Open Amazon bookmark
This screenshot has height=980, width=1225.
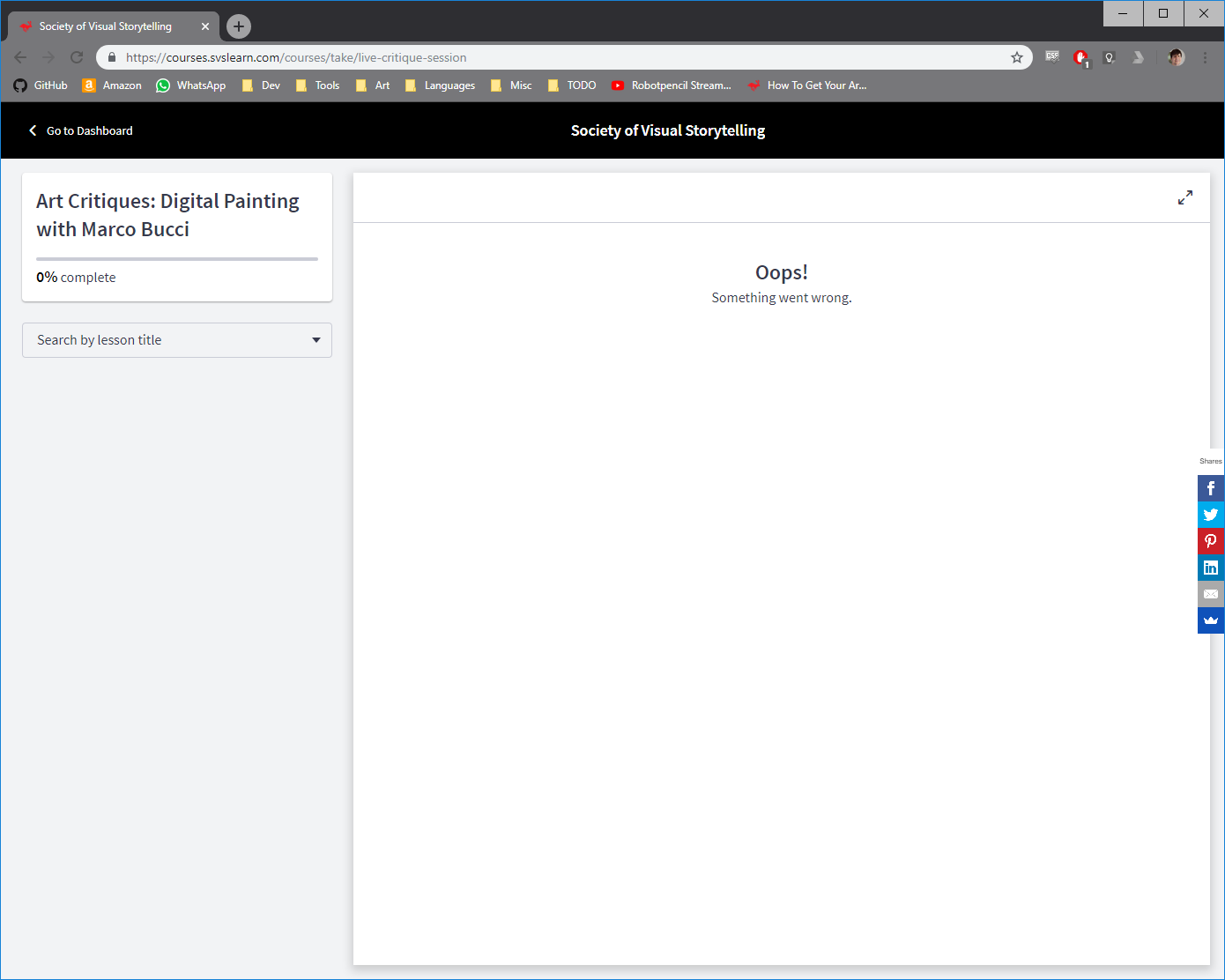click(x=112, y=85)
